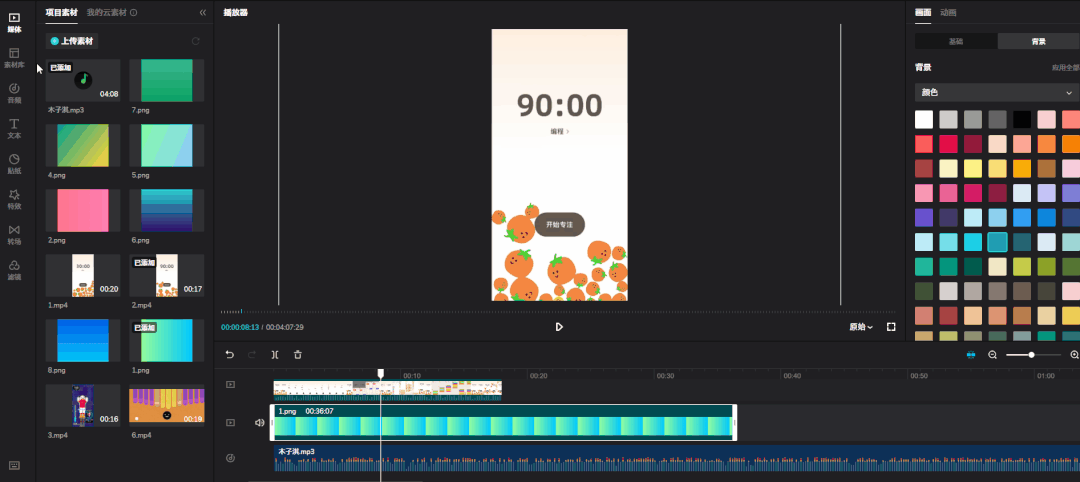Click the 上传素材 upload button
The width and height of the screenshot is (1080, 482).
73,41
